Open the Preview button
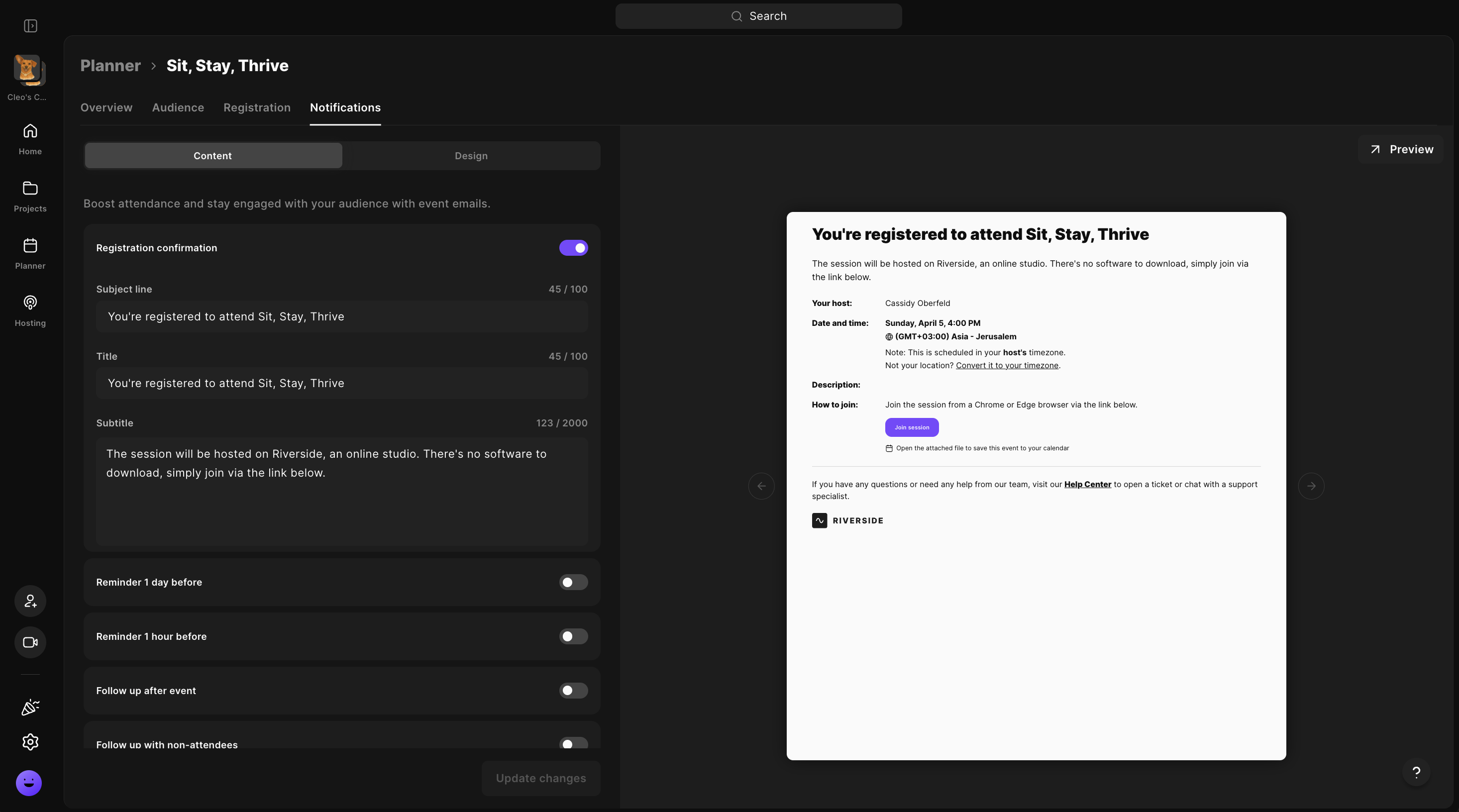The image size is (1459, 812). tap(1401, 149)
